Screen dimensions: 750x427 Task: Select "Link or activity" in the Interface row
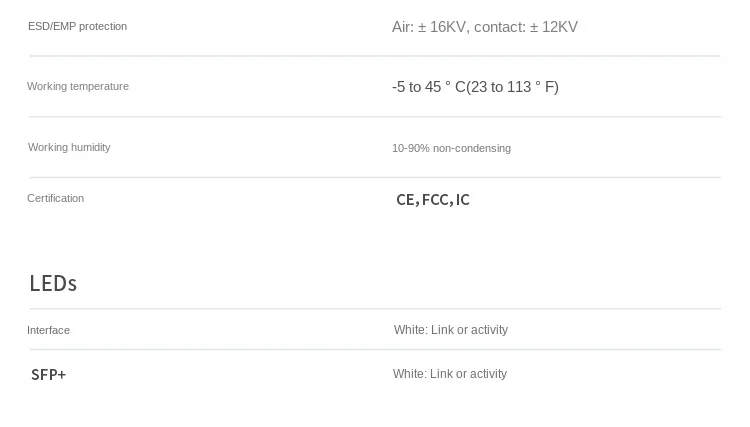click(469, 330)
